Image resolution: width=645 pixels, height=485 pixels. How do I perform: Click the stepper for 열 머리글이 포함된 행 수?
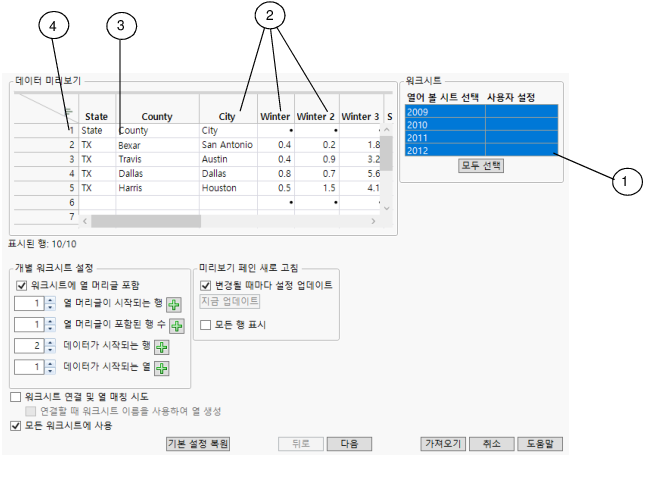pos(50,325)
